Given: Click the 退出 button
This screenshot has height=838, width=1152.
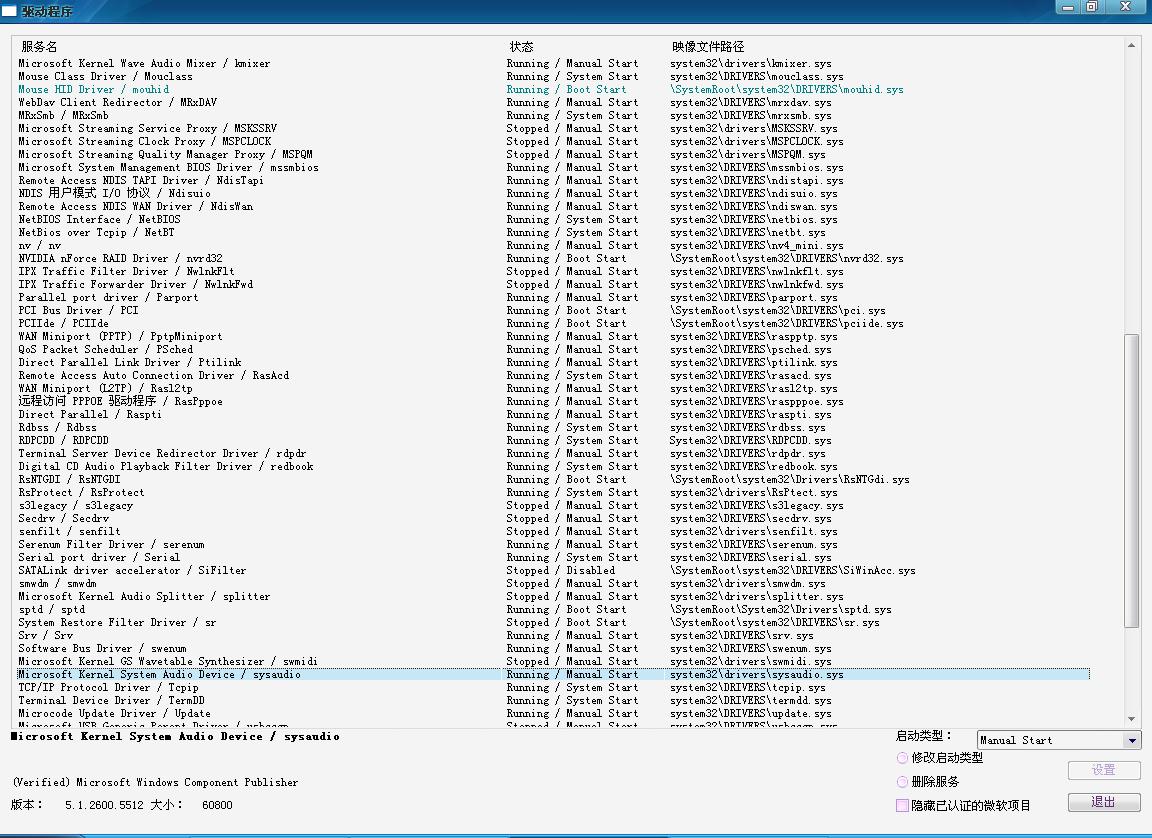Looking at the screenshot, I should tap(1104, 802).
